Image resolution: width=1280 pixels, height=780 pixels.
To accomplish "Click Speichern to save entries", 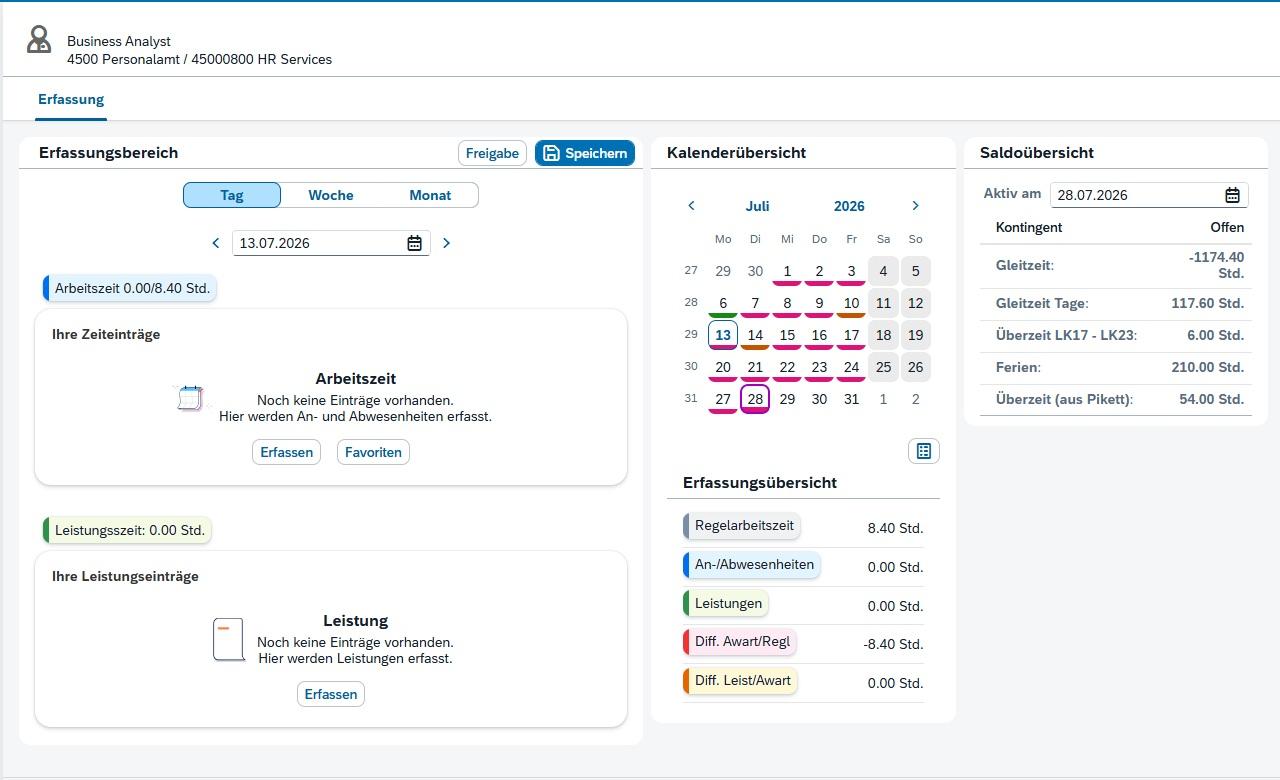I will coord(585,153).
